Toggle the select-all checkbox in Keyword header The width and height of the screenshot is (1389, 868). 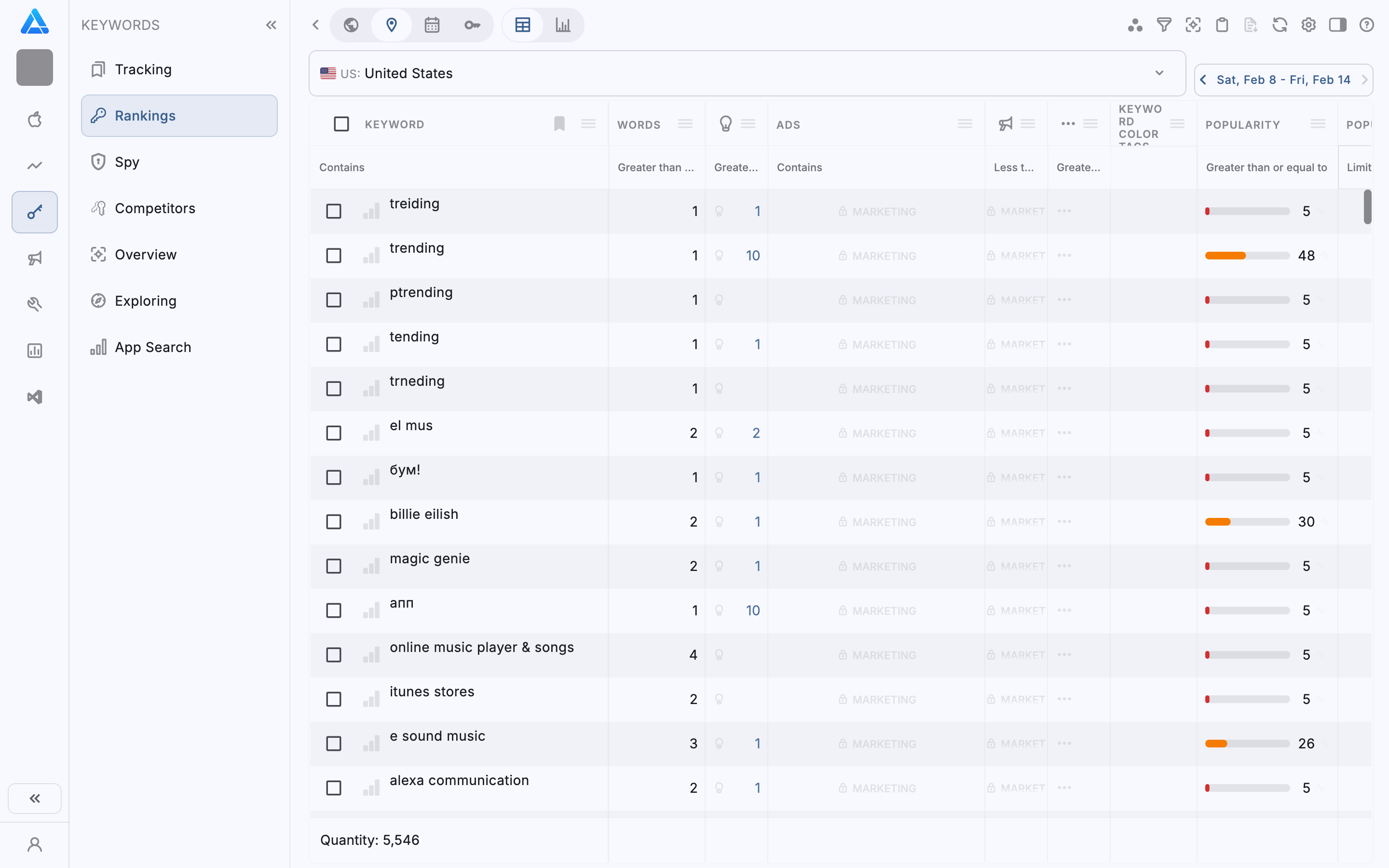[x=341, y=124]
